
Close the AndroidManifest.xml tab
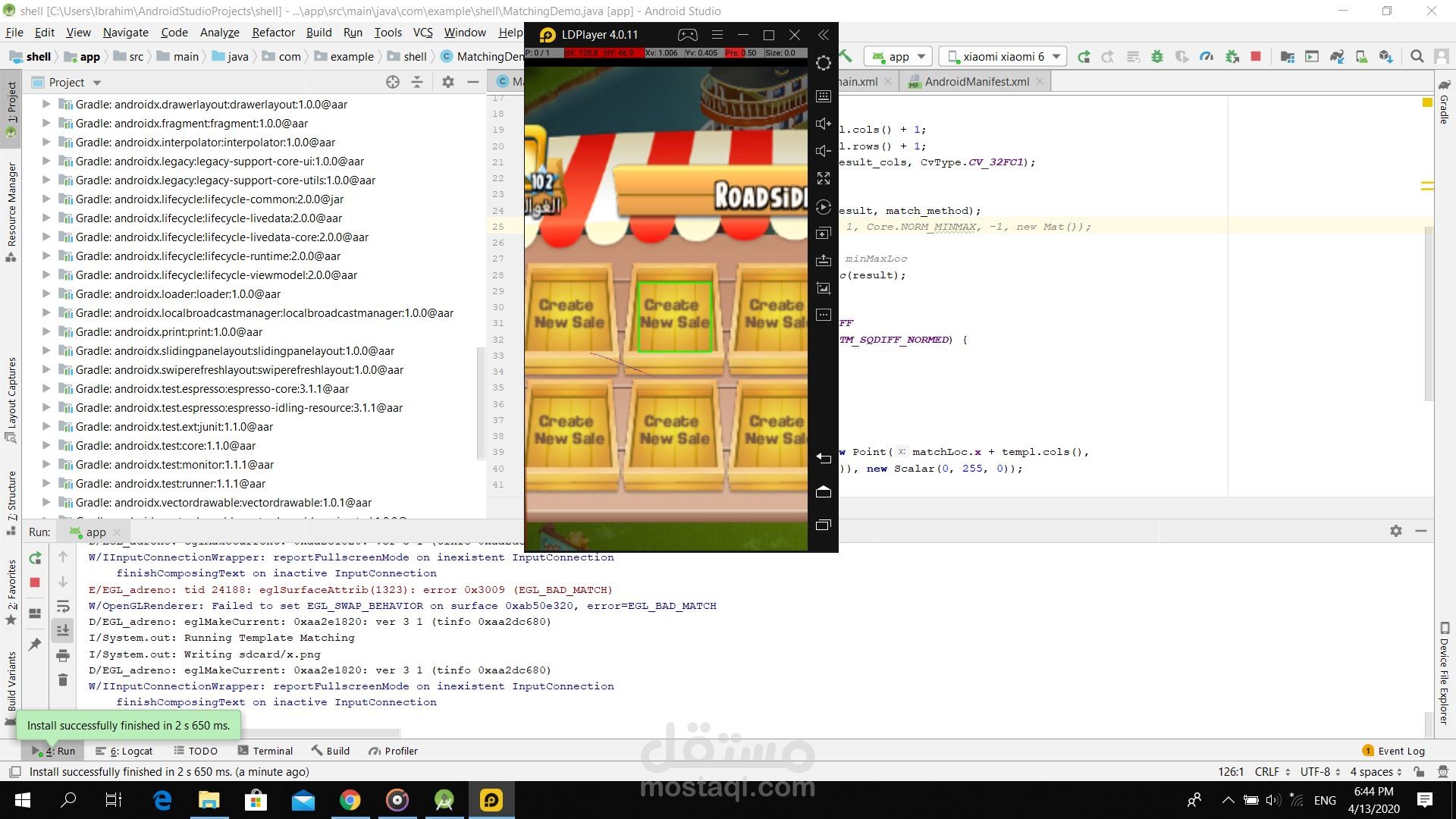coord(1040,82)
